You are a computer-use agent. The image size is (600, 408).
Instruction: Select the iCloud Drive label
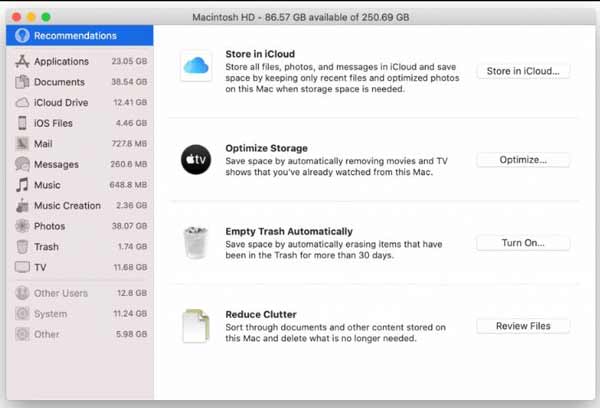click(x=61, y=103)
